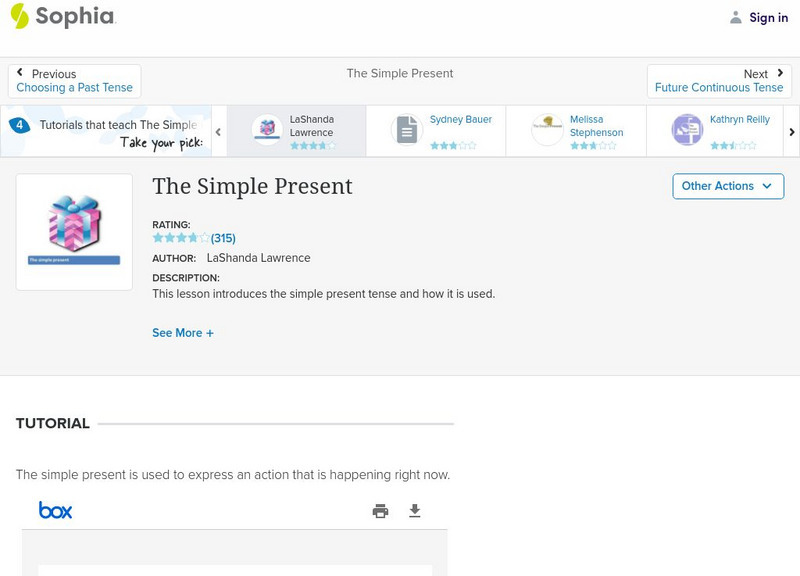Click the star rating under The Simple Present
Screen dimensions: 800x576
pos(181,238)
